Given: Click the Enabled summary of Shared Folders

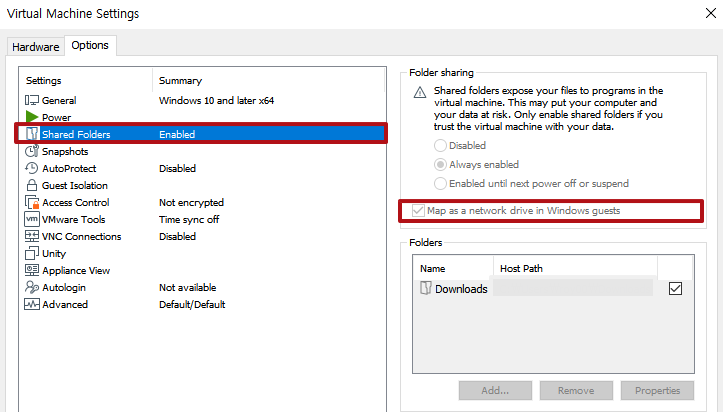Looking at the screenshot, I should [x=177, y=135].
